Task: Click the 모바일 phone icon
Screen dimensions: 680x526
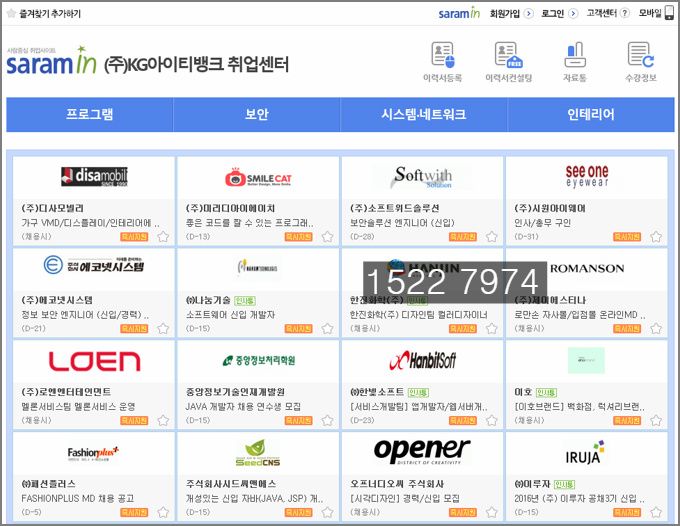Action: coord(670,13)
